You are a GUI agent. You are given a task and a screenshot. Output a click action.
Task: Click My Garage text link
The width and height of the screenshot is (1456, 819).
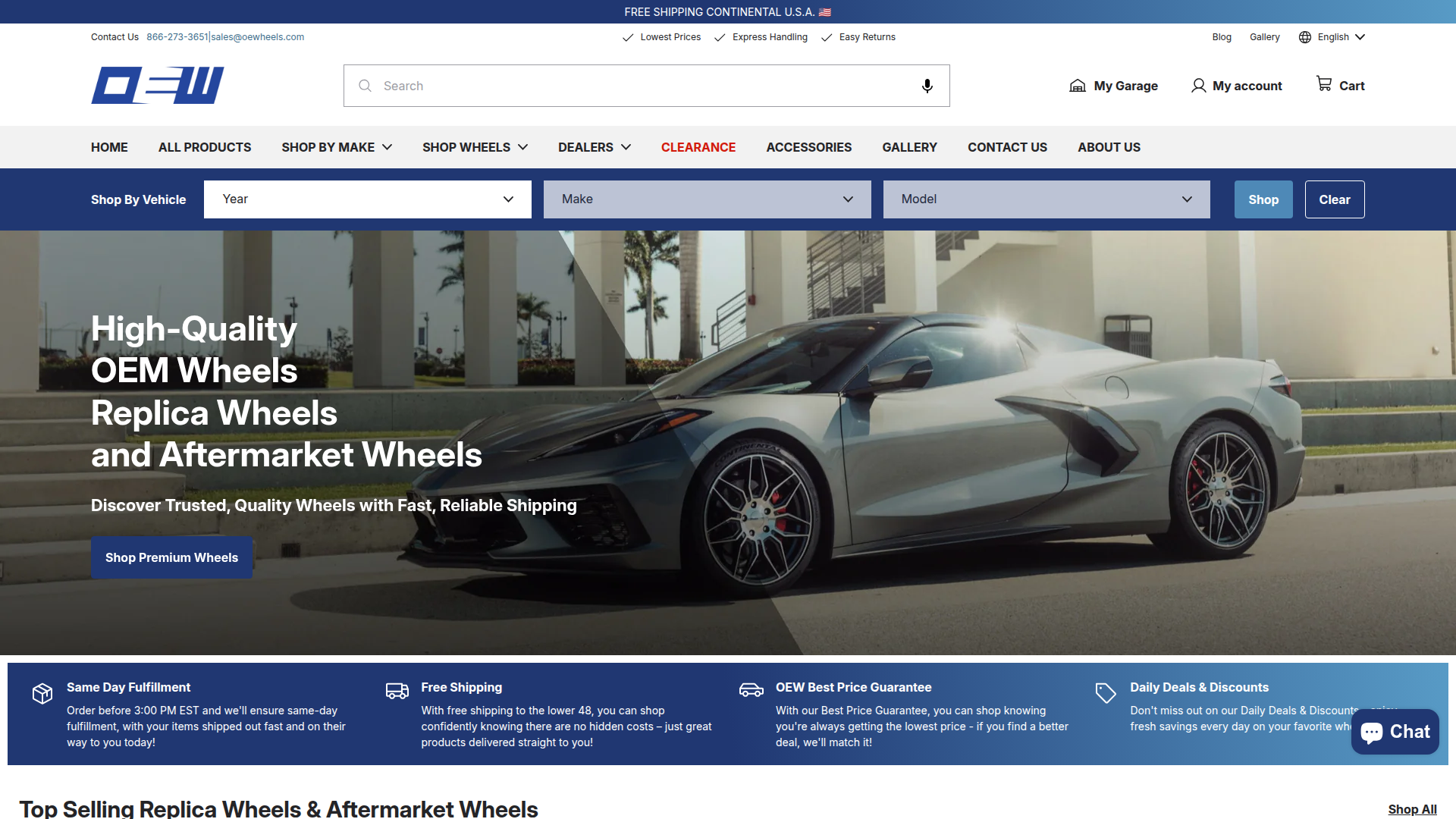click(1125, 86)
